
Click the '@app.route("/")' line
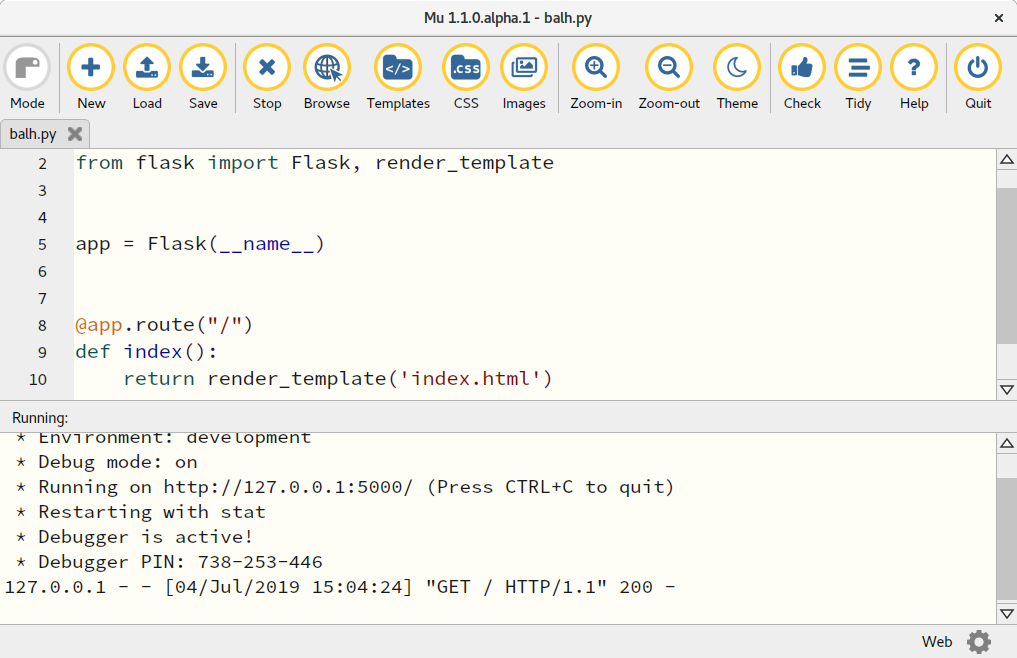[x=164, y=324]
